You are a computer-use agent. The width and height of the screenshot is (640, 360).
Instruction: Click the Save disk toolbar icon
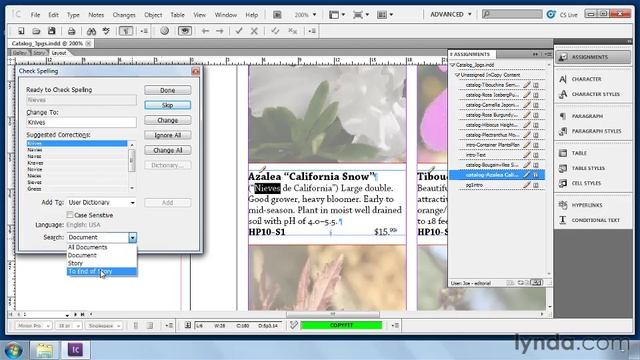click(51, 31)
